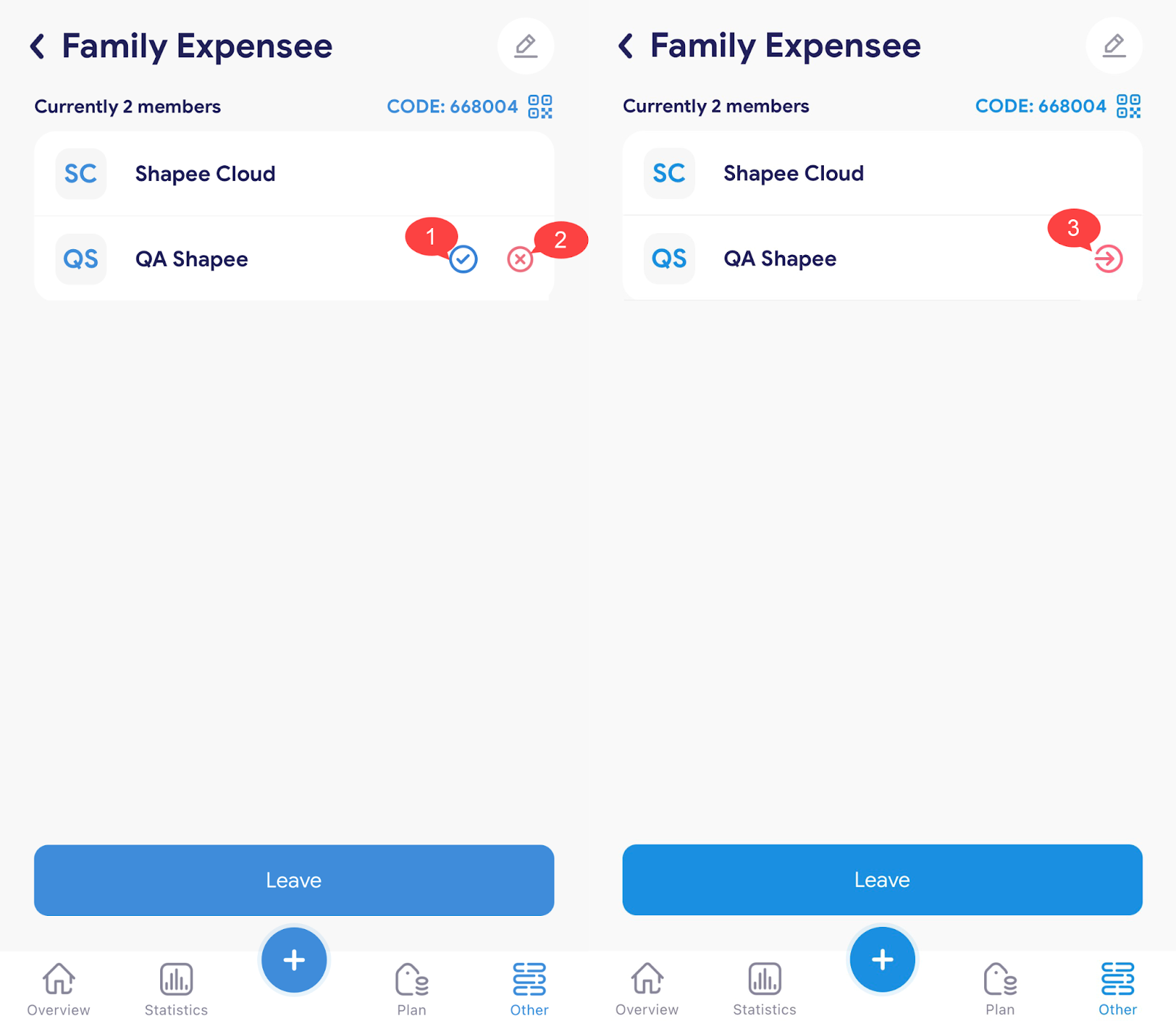Tap the edit pencil icon in the left screen
The height and width of the screenshot is (1021, 1176).
pyautogui.click(x=526, y=46)
